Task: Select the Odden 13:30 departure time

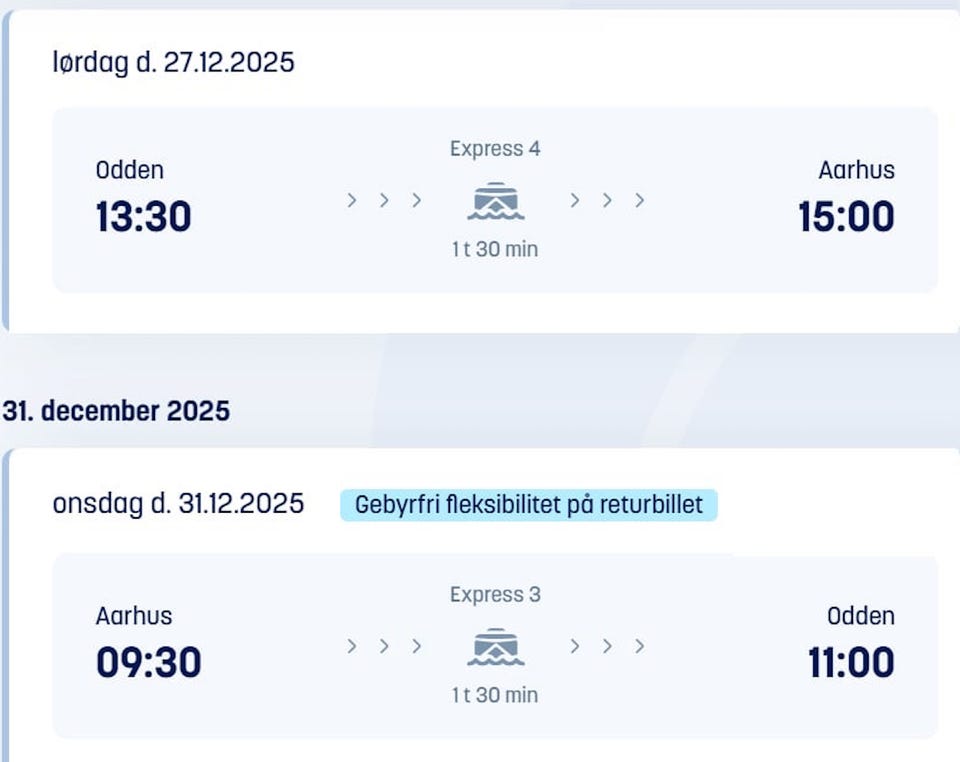Action: [143, 217]
